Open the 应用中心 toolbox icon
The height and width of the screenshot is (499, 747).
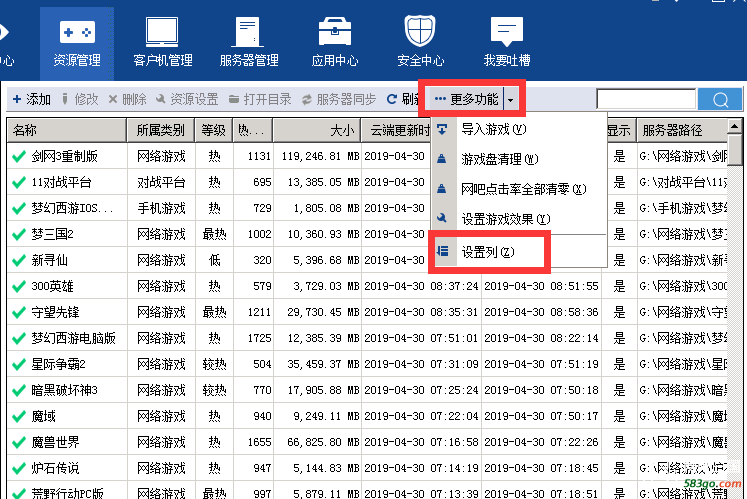click(334, 32)
